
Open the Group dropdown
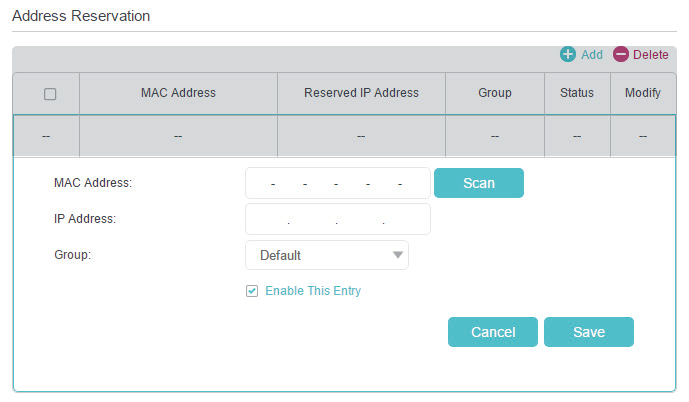[326, 255]
